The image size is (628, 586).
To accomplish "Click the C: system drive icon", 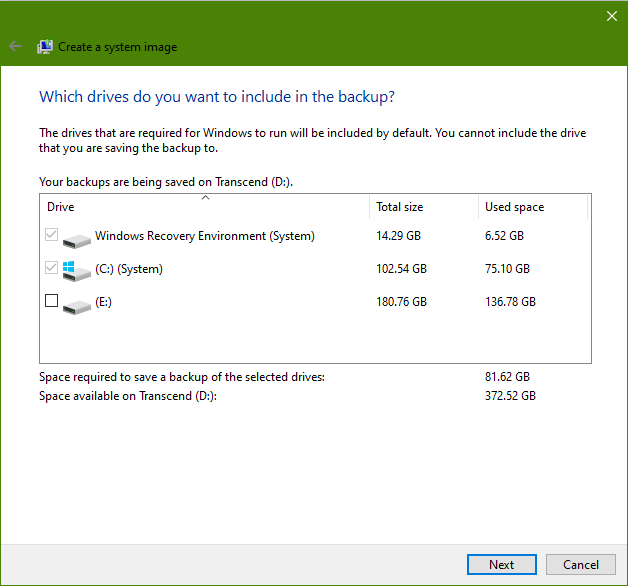I will [x=76, y=271].
